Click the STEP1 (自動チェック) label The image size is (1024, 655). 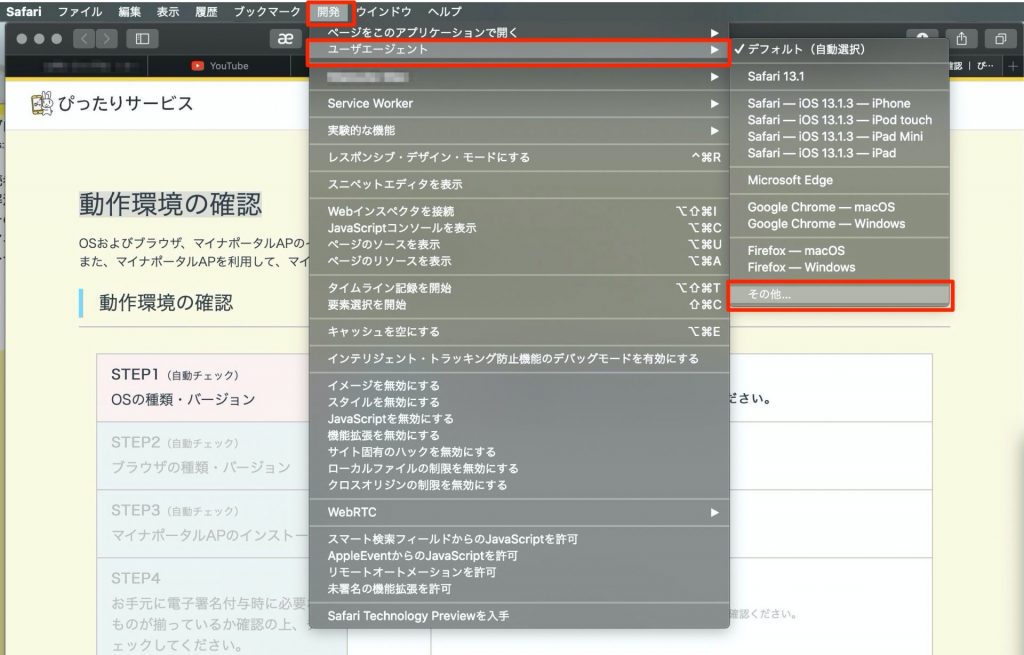175,375
